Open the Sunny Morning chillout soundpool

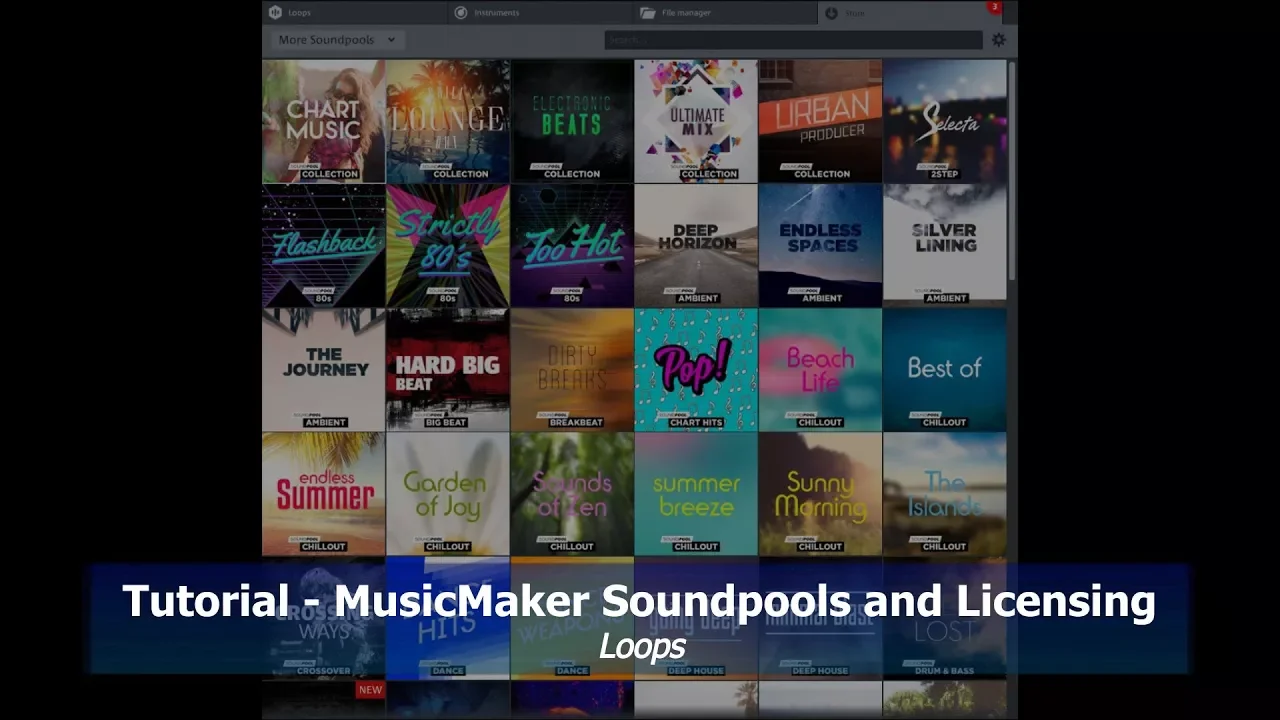click(820, 493)
